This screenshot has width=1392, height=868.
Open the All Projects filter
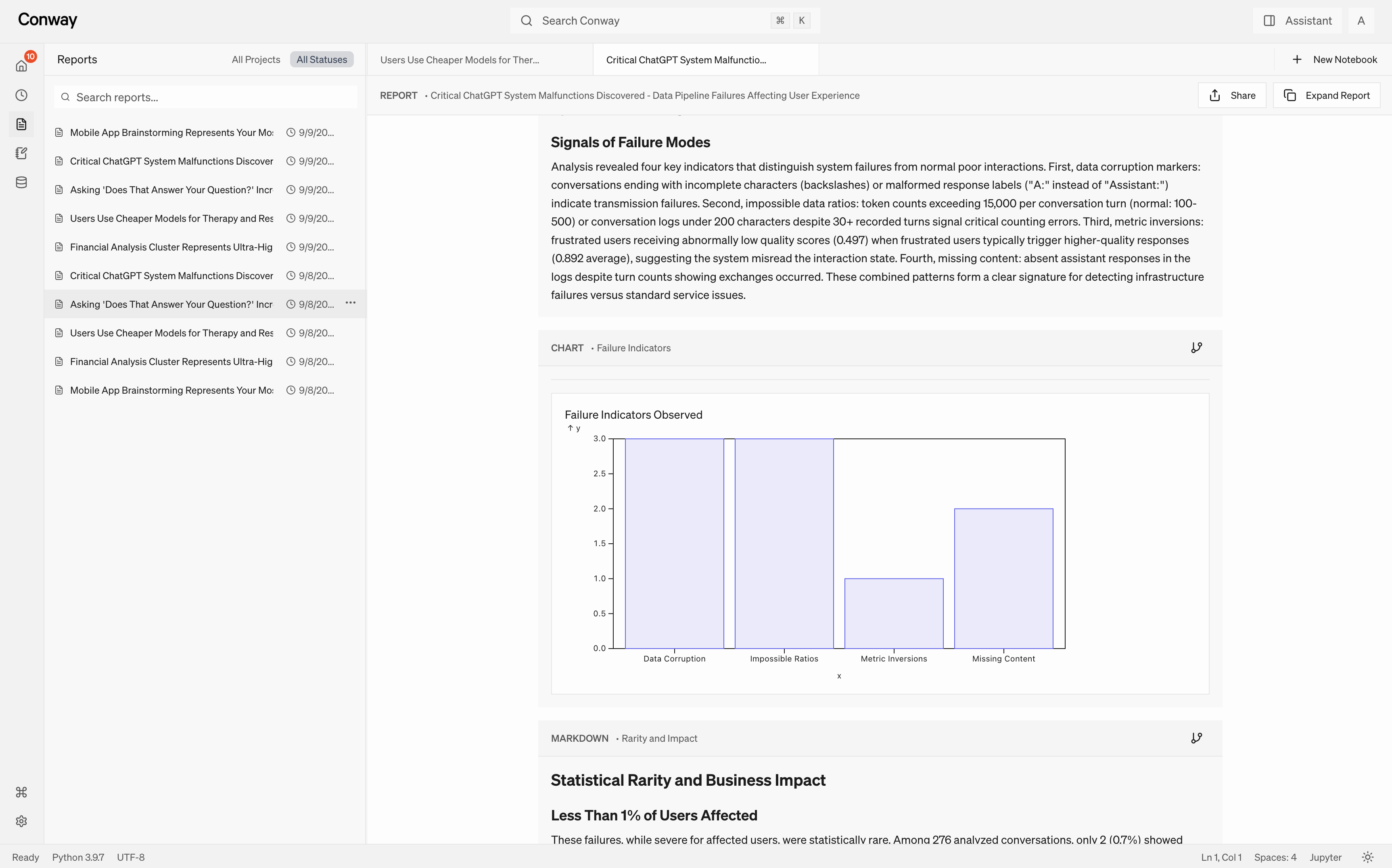255,60
